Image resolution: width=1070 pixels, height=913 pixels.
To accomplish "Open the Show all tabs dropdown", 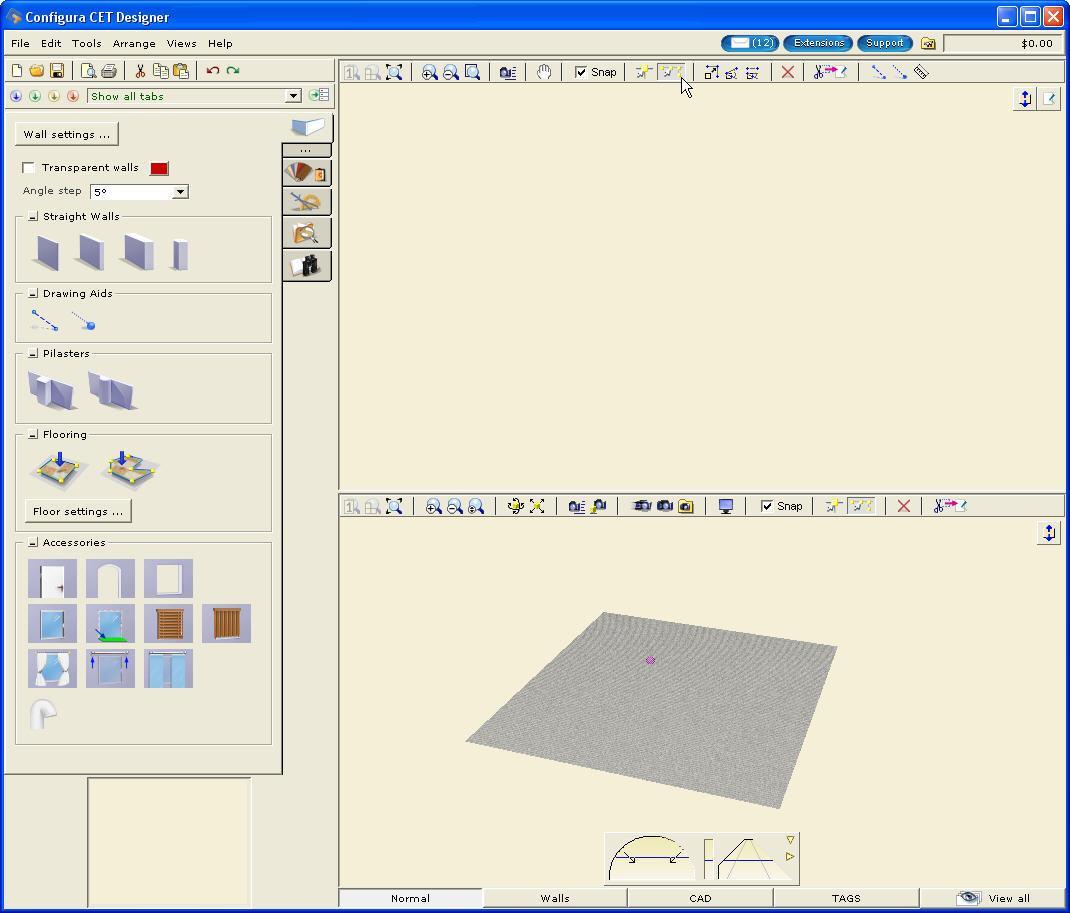I will point(293,96).
